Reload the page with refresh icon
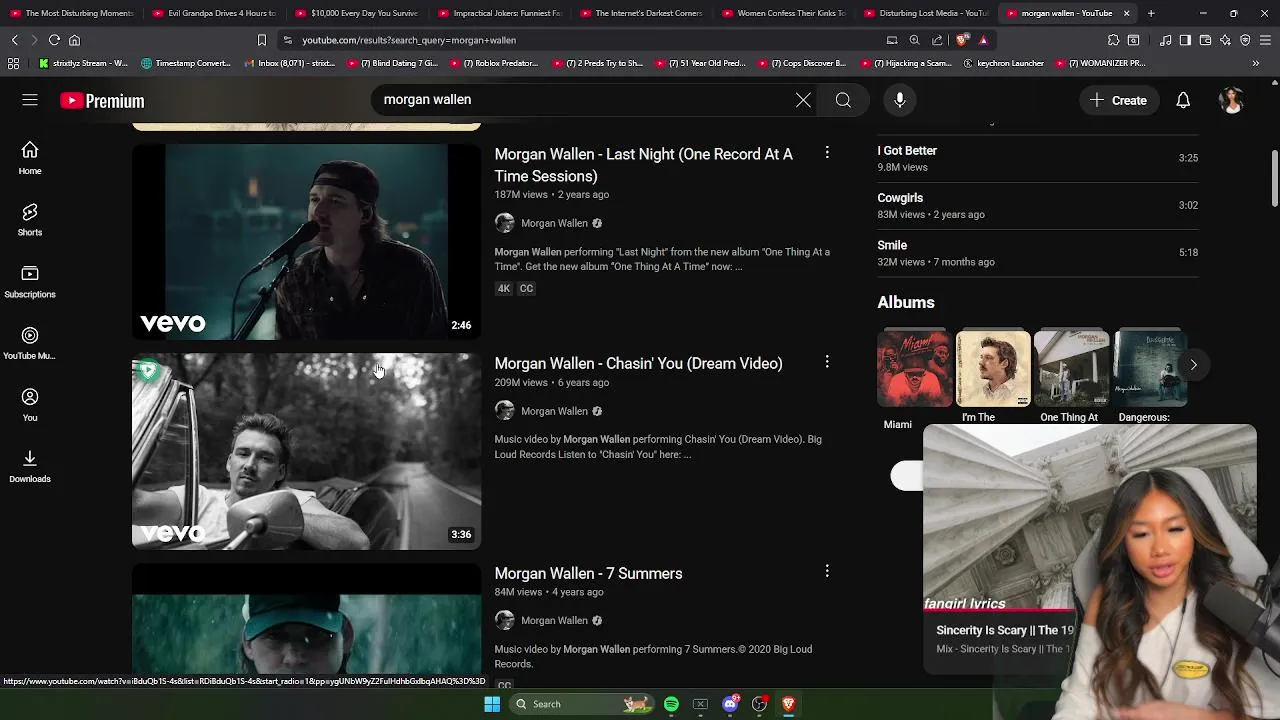Image resolution: width=1280 pixels, height=720 pixels. 54,40
